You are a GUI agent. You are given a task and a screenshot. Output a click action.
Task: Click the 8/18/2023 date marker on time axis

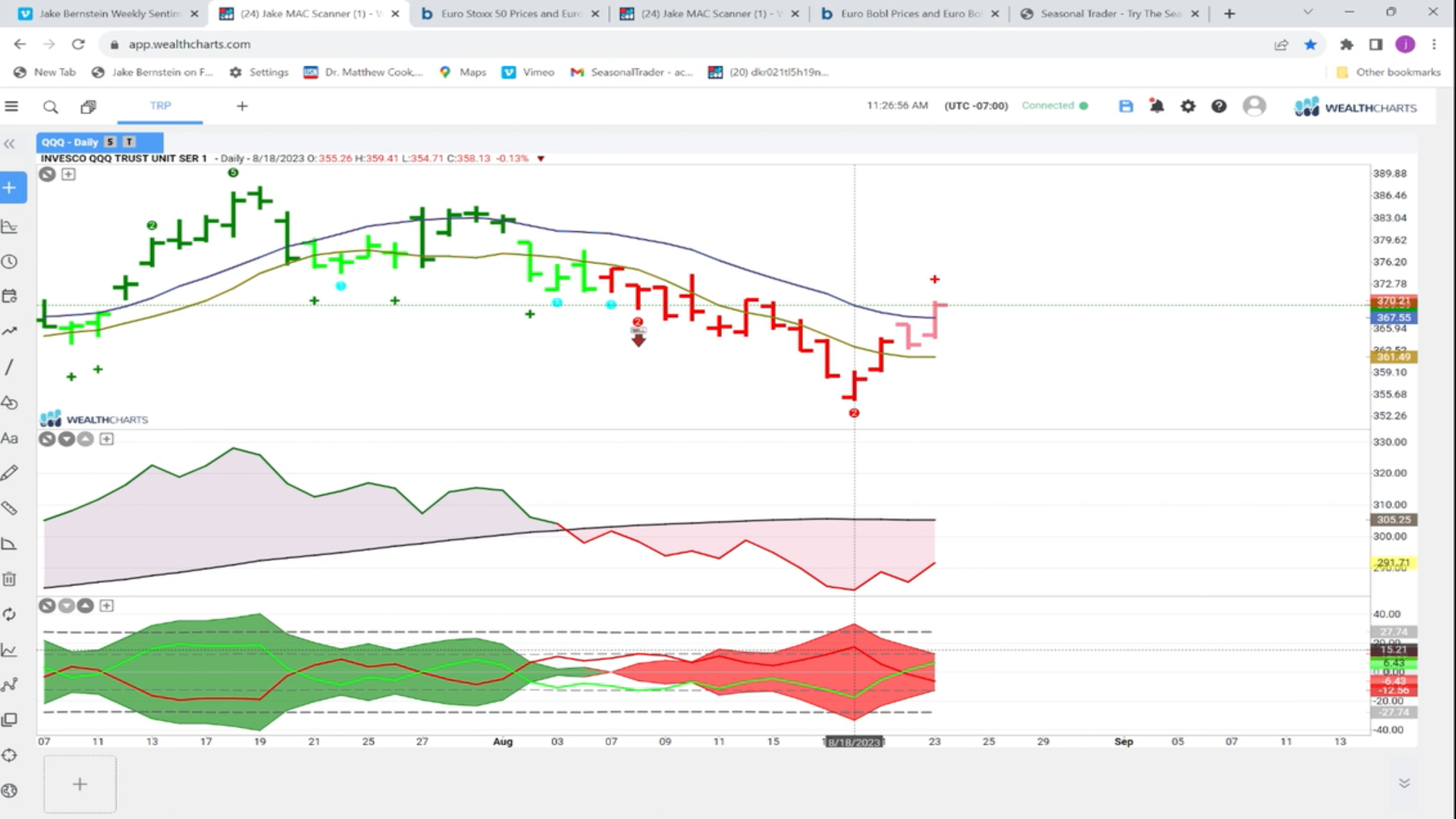pos(854,742)
